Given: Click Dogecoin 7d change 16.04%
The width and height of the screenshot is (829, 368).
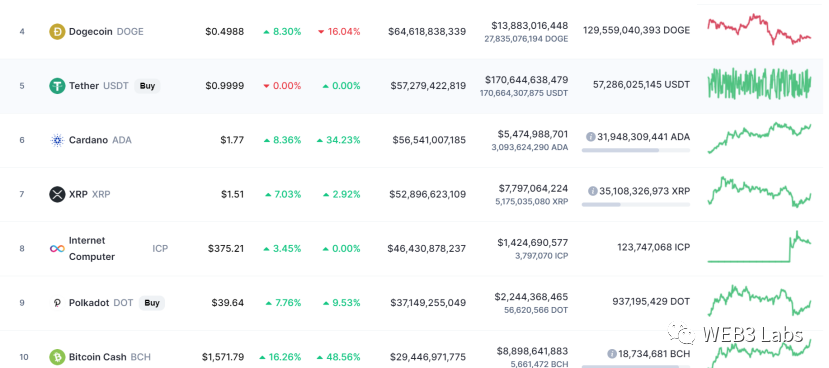Looking at the screenshot, I should pos(339,32).
